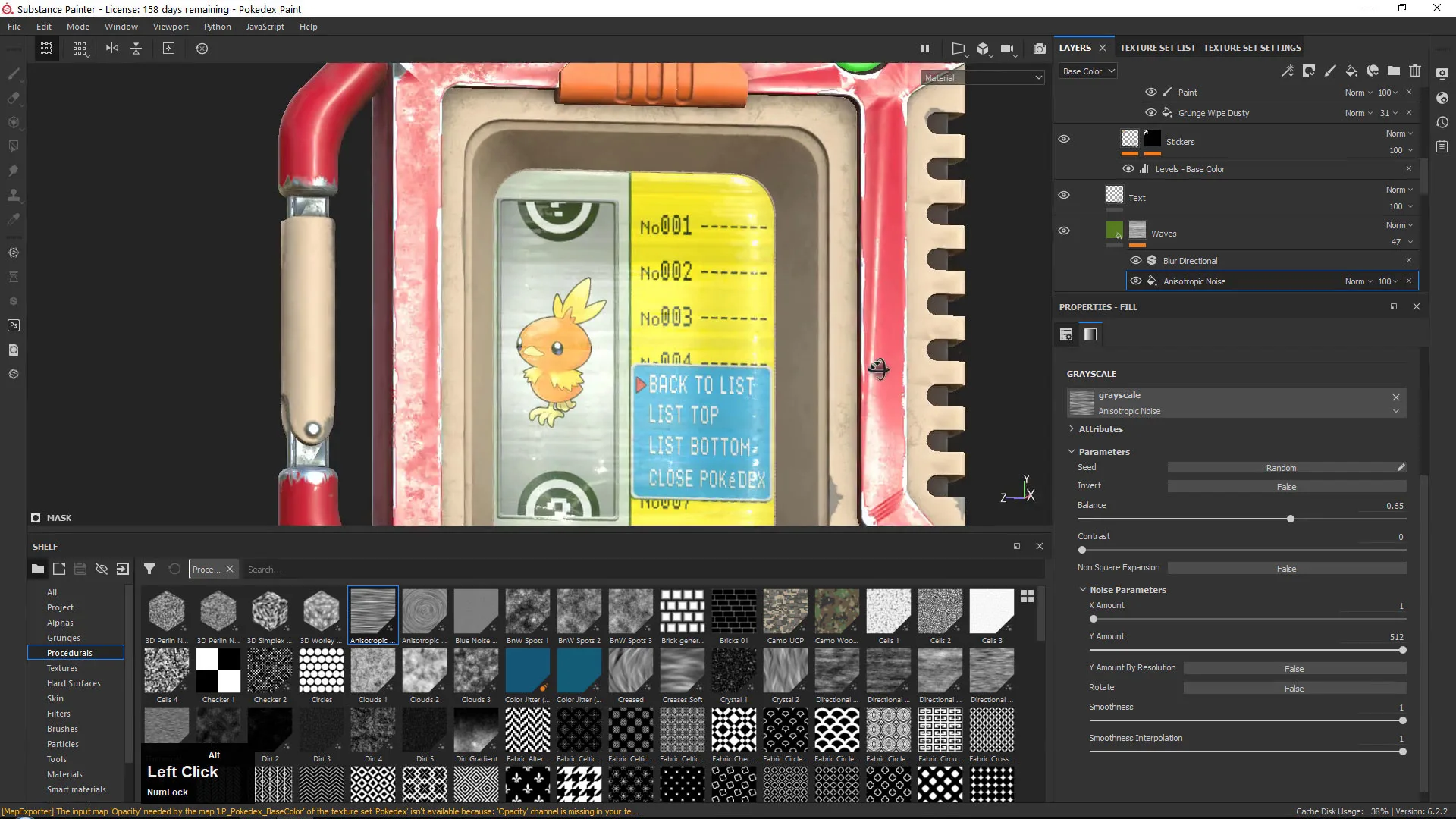Select the Material Picker tool
1456x819 pixels.
coord(14,219)
